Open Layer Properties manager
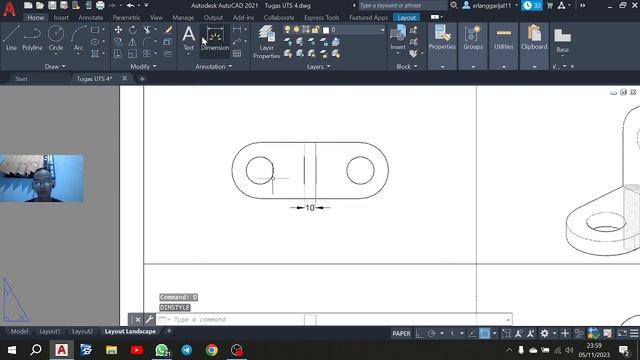Image resolution: width=640 pixels, height=360 pixels. point(267,42)
